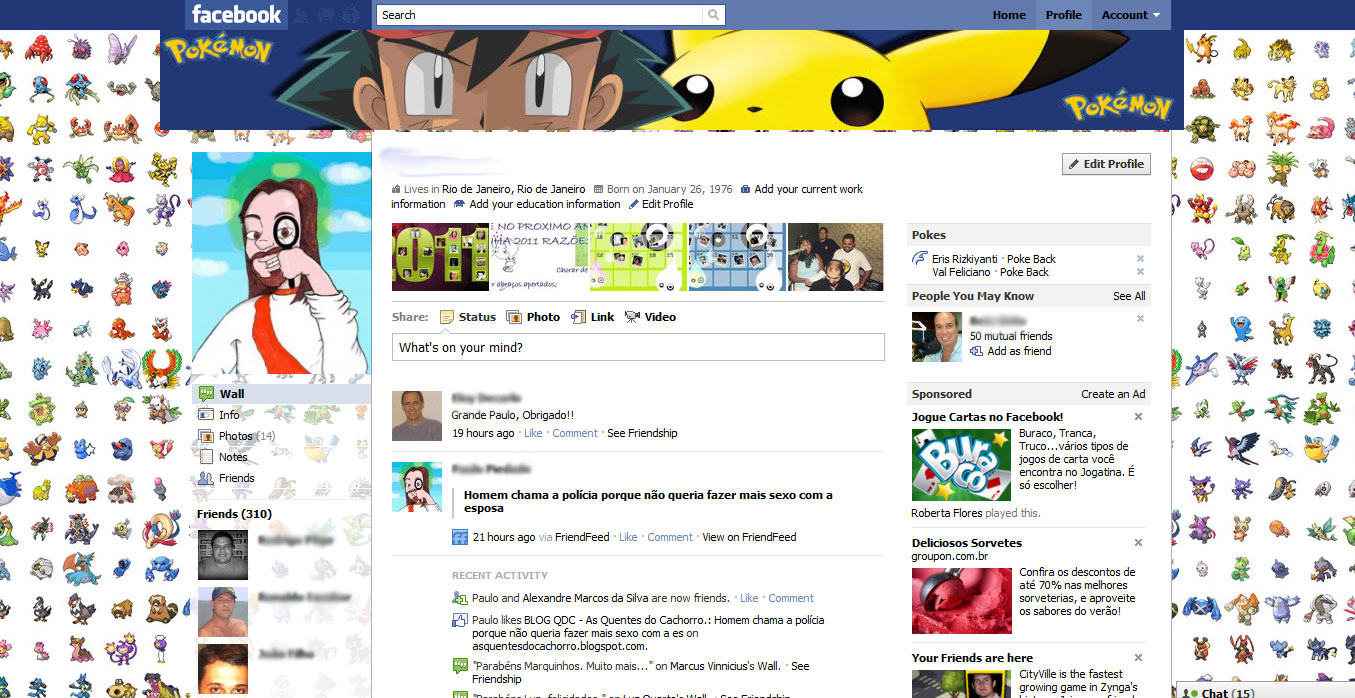Image resolution: width=1355 pixels, height=698 pixels.
Task: Click the Search input field
Action: 540,15
